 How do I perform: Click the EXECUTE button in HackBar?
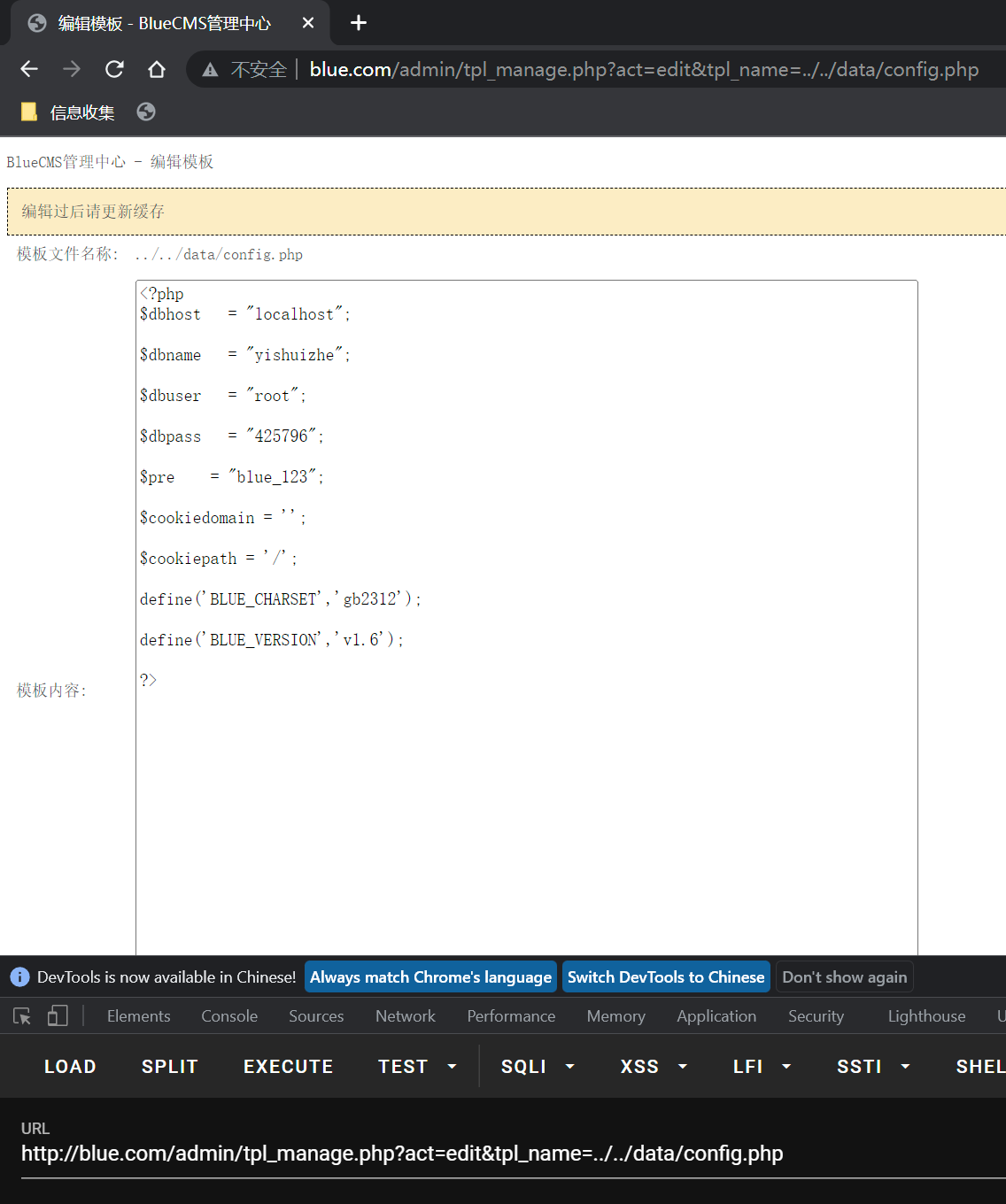tap(289, 1067)
